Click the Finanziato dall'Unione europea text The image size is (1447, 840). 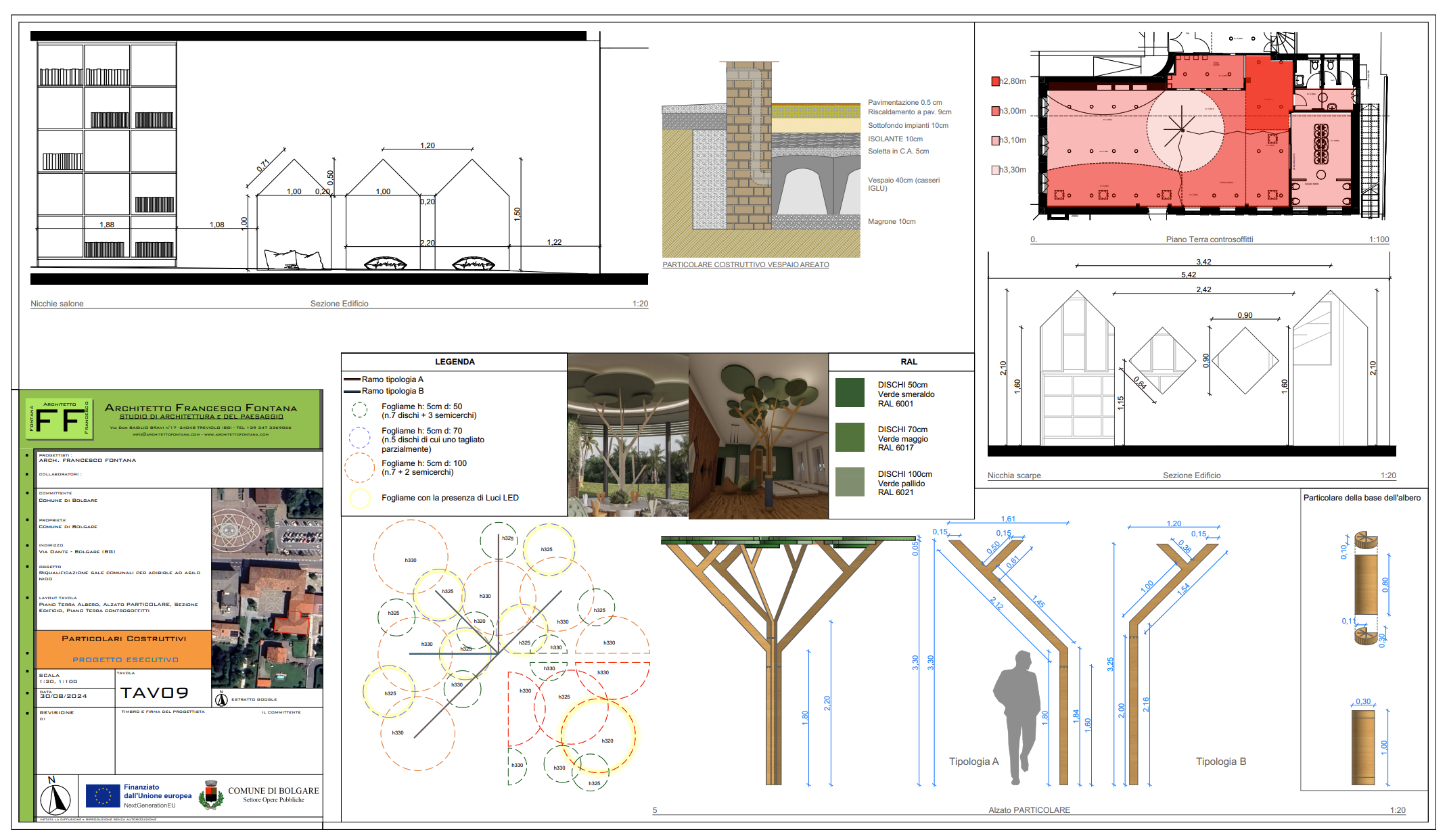click(158, 791)
